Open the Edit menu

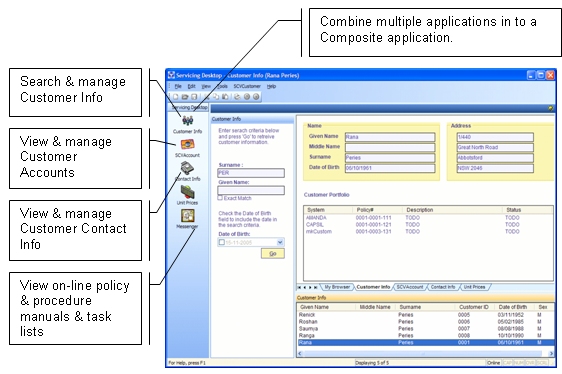click(191, 86)
